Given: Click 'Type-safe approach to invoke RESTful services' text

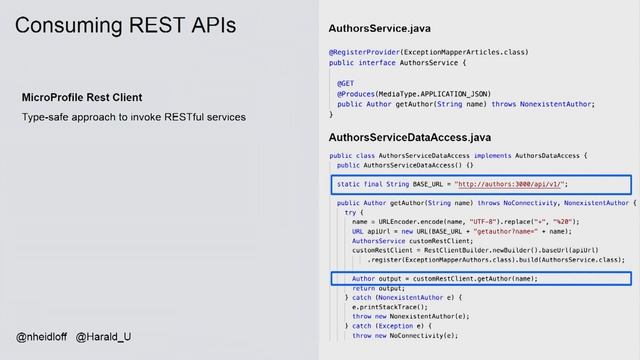Looking at the screenshot, I should [134, 117].
